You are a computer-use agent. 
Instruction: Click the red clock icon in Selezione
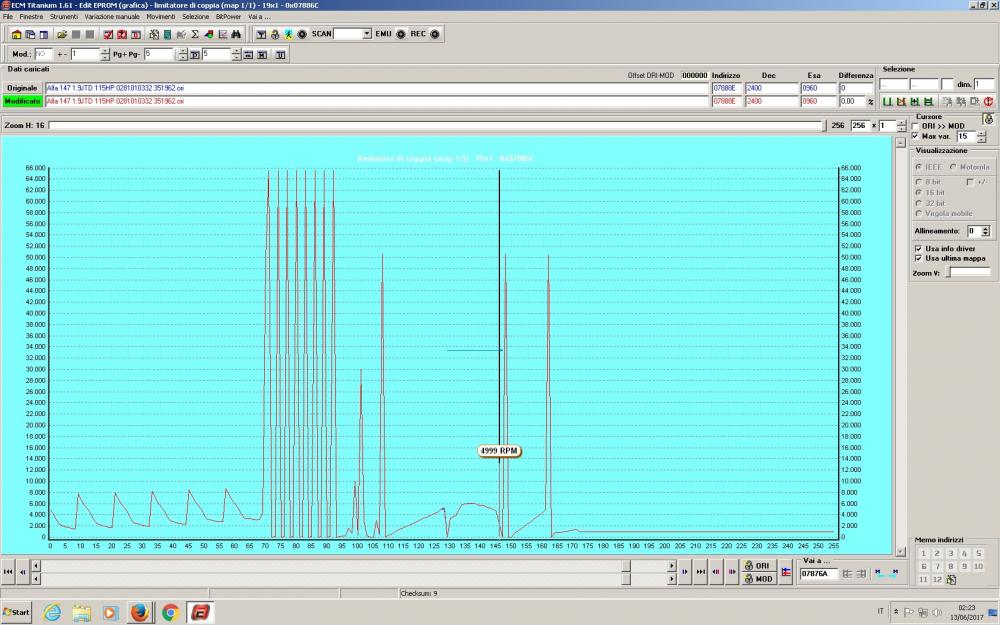988,101
